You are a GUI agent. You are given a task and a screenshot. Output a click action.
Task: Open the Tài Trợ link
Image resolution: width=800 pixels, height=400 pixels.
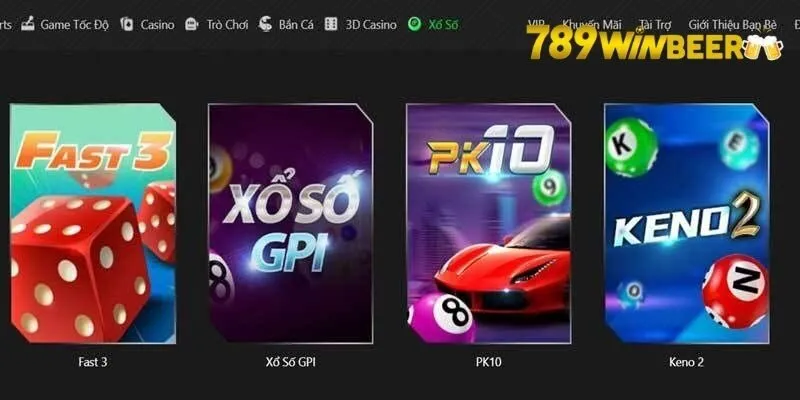(x=655, y=24)
